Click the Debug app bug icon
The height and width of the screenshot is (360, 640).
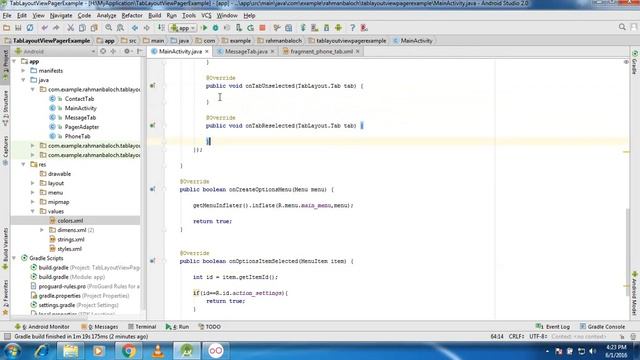216,28
